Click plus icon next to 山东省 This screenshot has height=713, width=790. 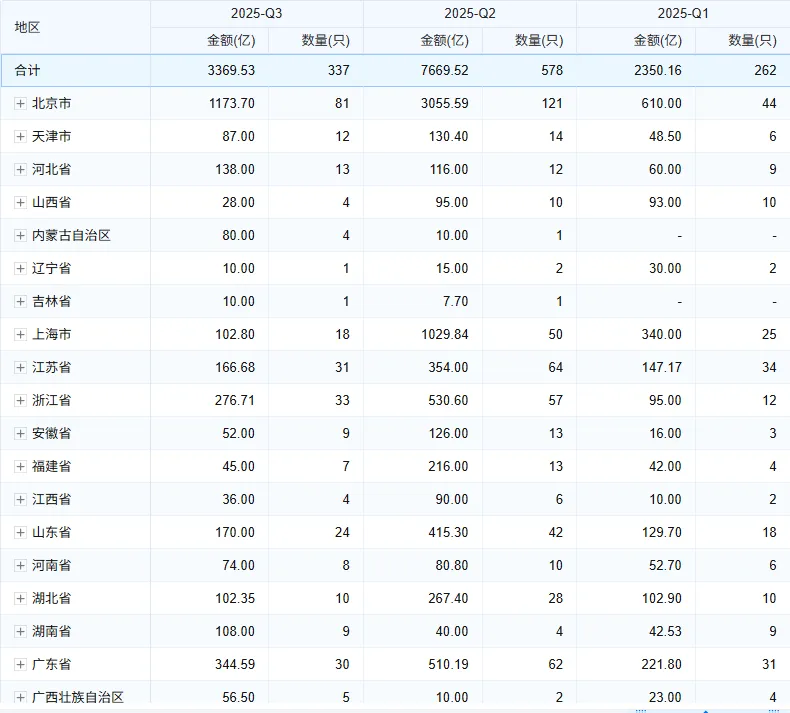pos(20,532)
